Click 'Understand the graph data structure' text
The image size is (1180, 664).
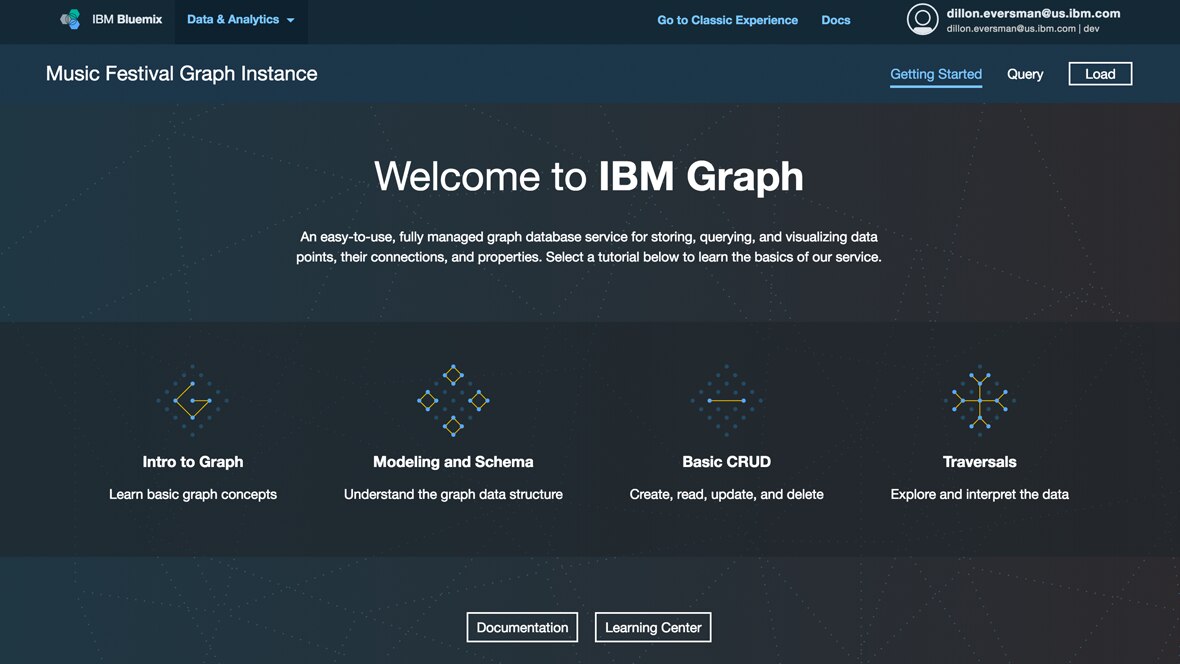(453, 495)
